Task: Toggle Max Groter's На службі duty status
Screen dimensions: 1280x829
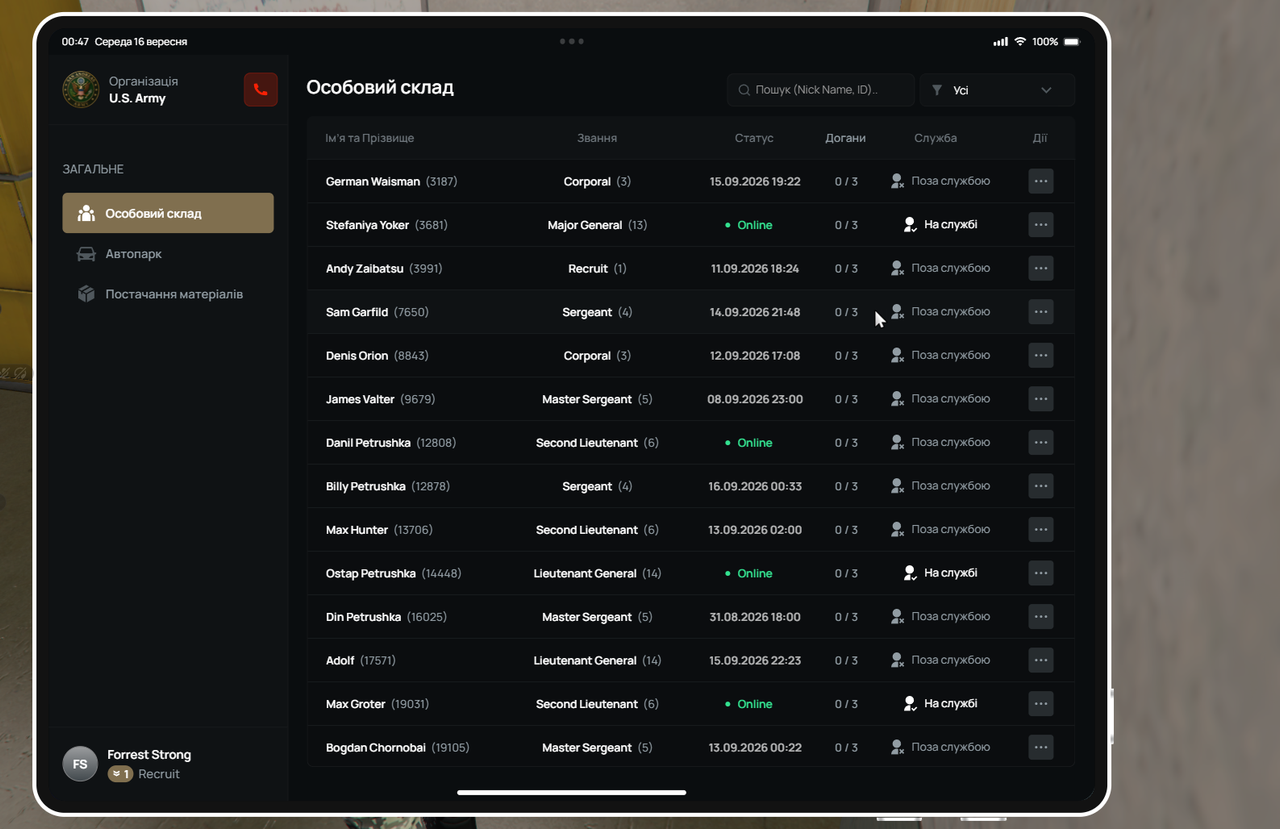Action: [x=940, y=704]
